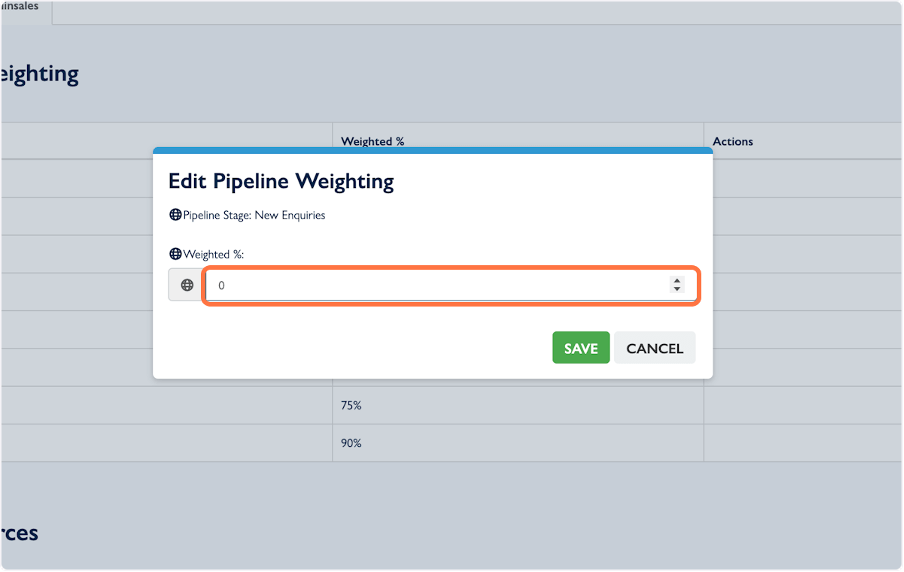Click into the Weighted % number field
The height and width of the screenshot is (572, 904).
tap(440, 285)
